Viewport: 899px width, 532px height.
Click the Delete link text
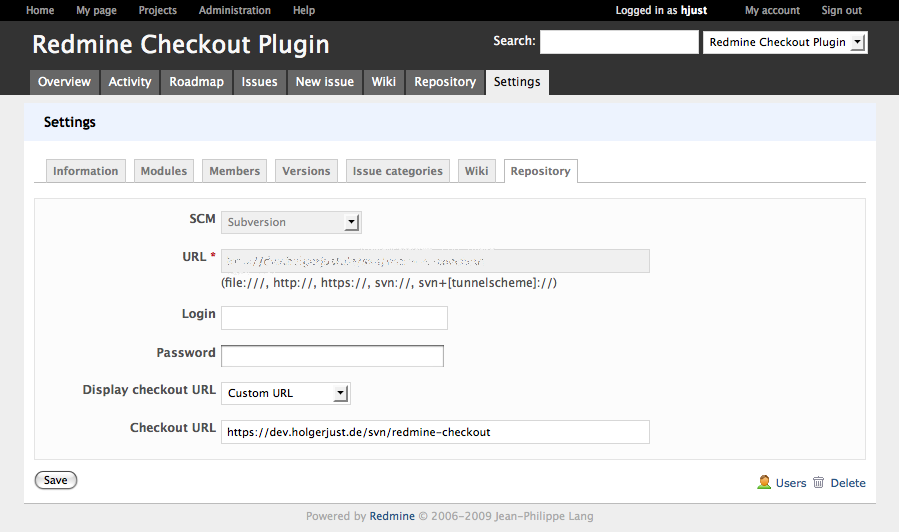[848, 483]
